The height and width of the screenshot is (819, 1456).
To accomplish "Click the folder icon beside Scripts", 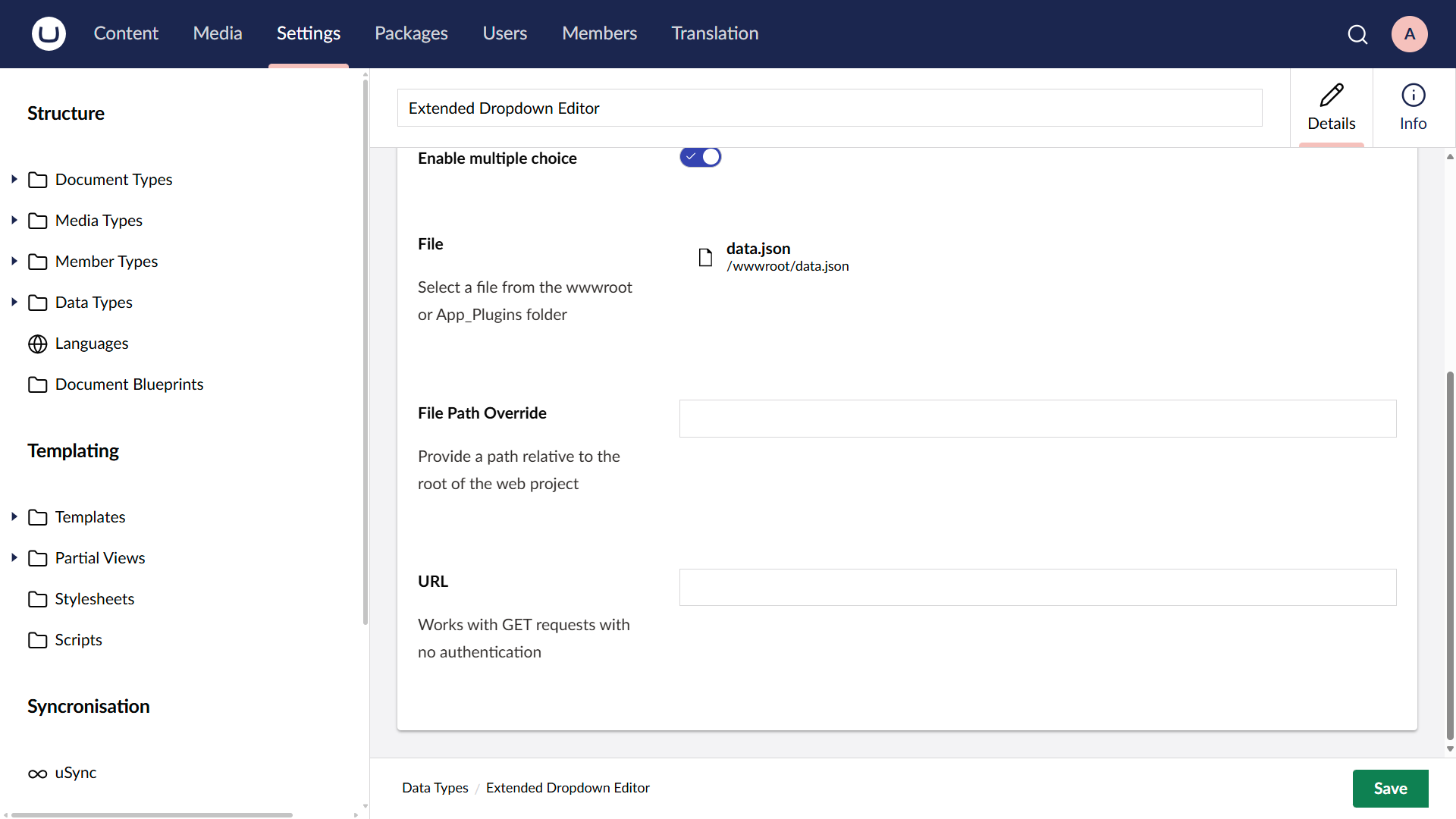I will tap(39, 640).
